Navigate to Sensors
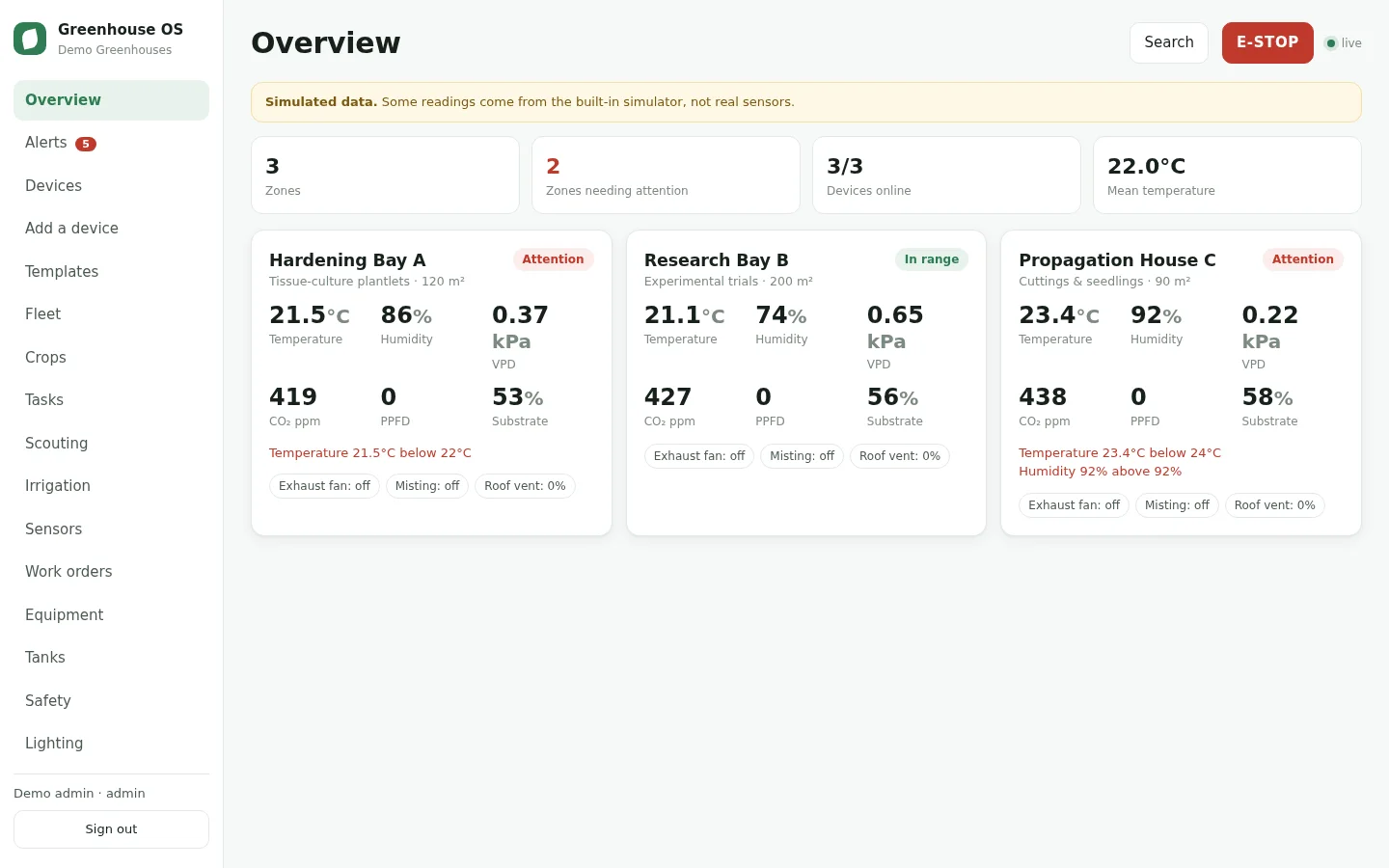The height and width of the screenshot is (868, 1389). [111, 529]
